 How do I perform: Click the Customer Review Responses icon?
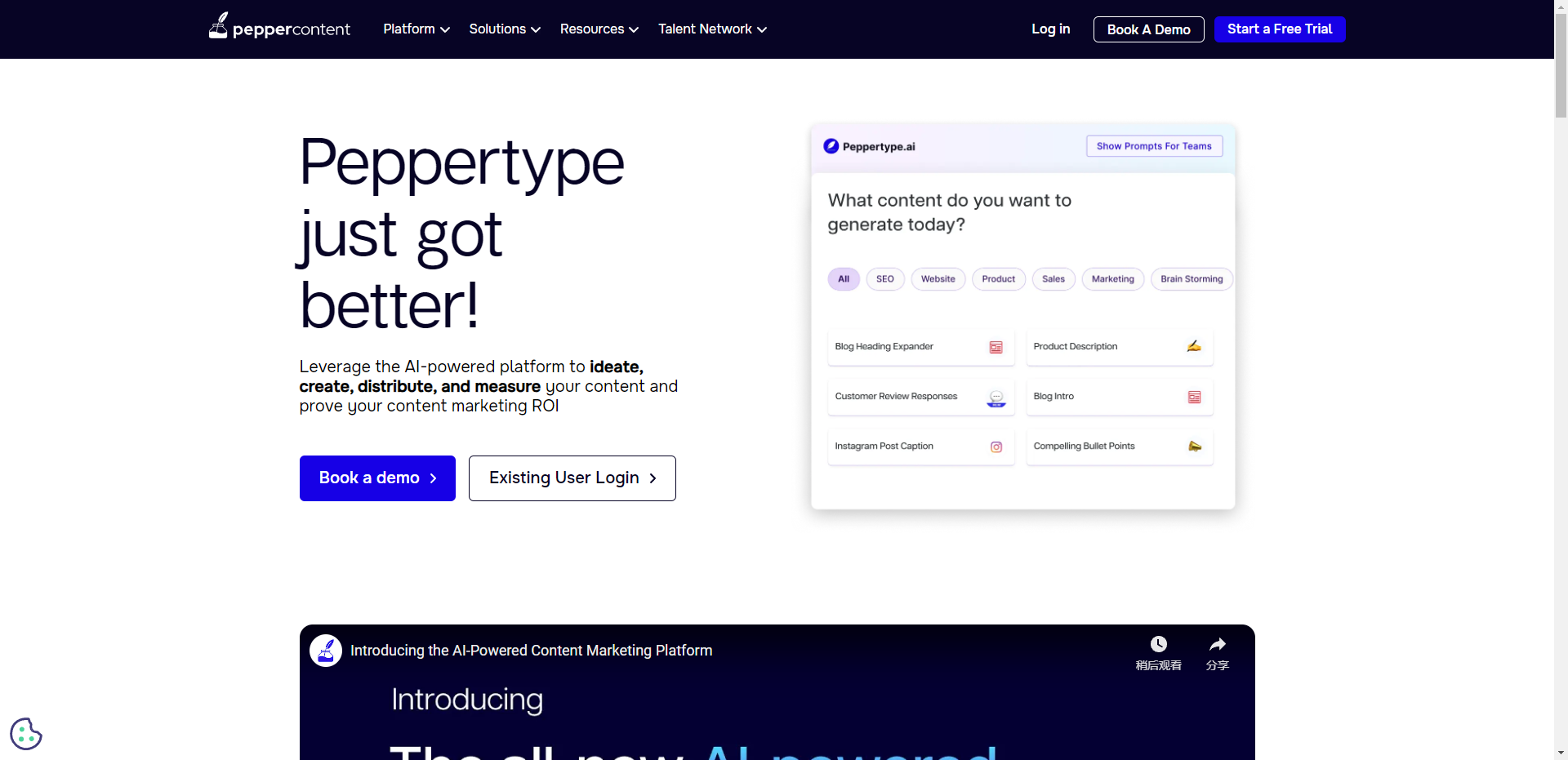coord(996,398)
